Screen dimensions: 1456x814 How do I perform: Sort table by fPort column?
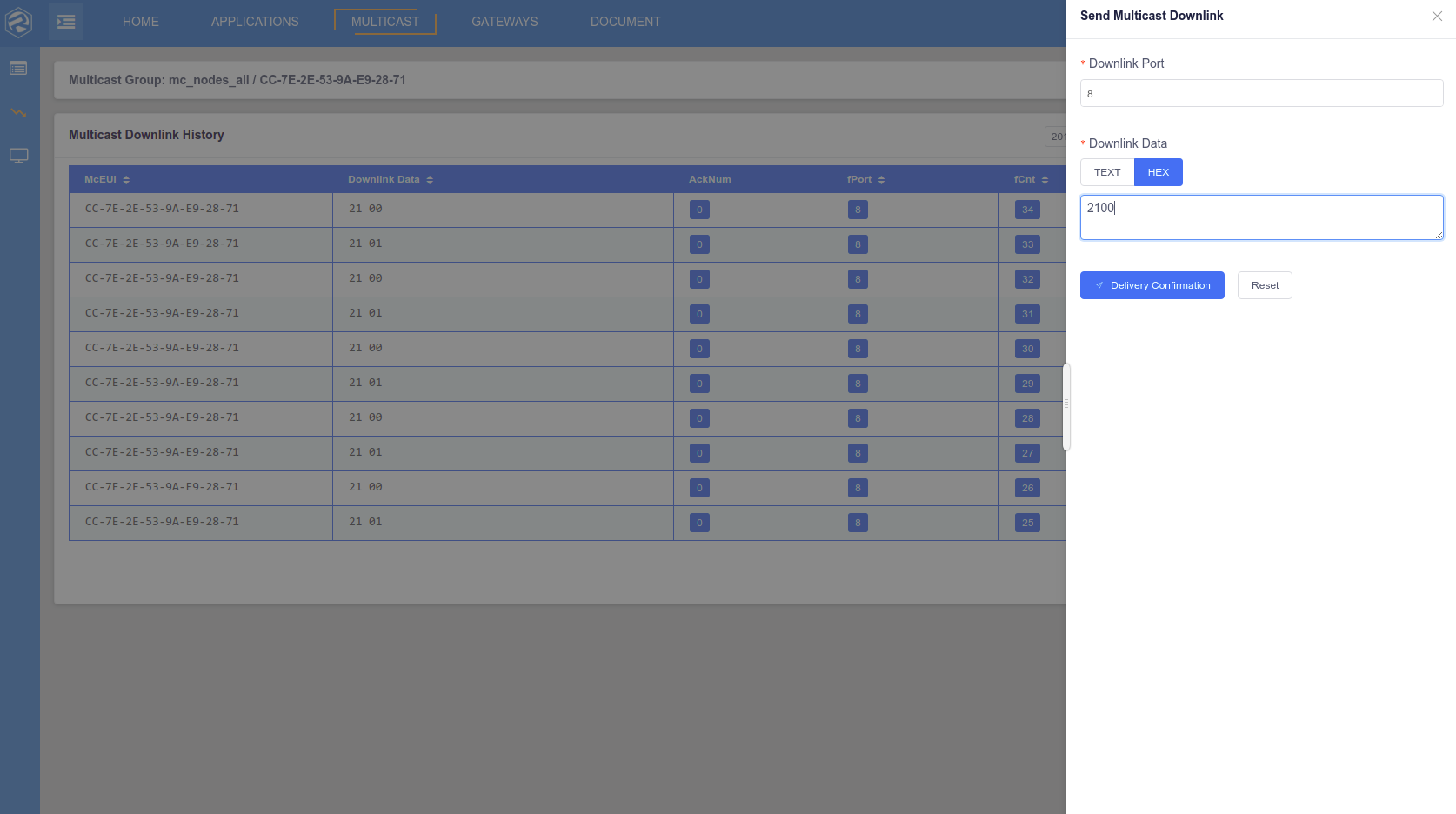coord(881,180)
